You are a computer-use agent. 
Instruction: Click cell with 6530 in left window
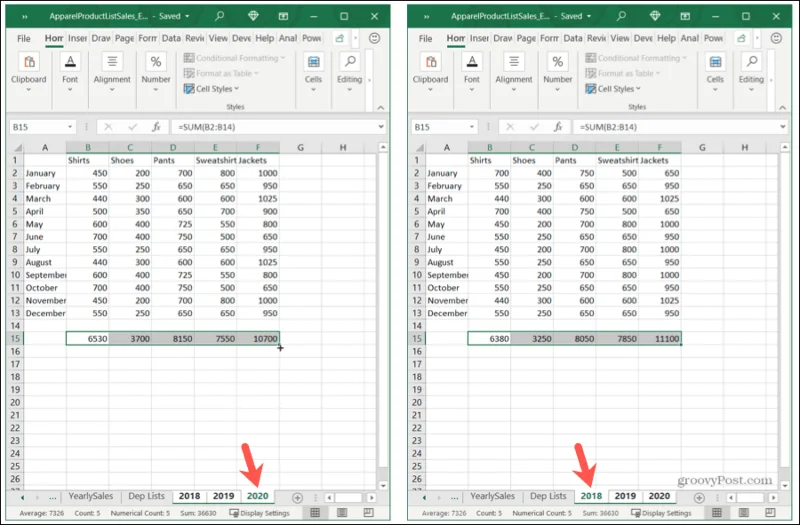pos(87,338)
